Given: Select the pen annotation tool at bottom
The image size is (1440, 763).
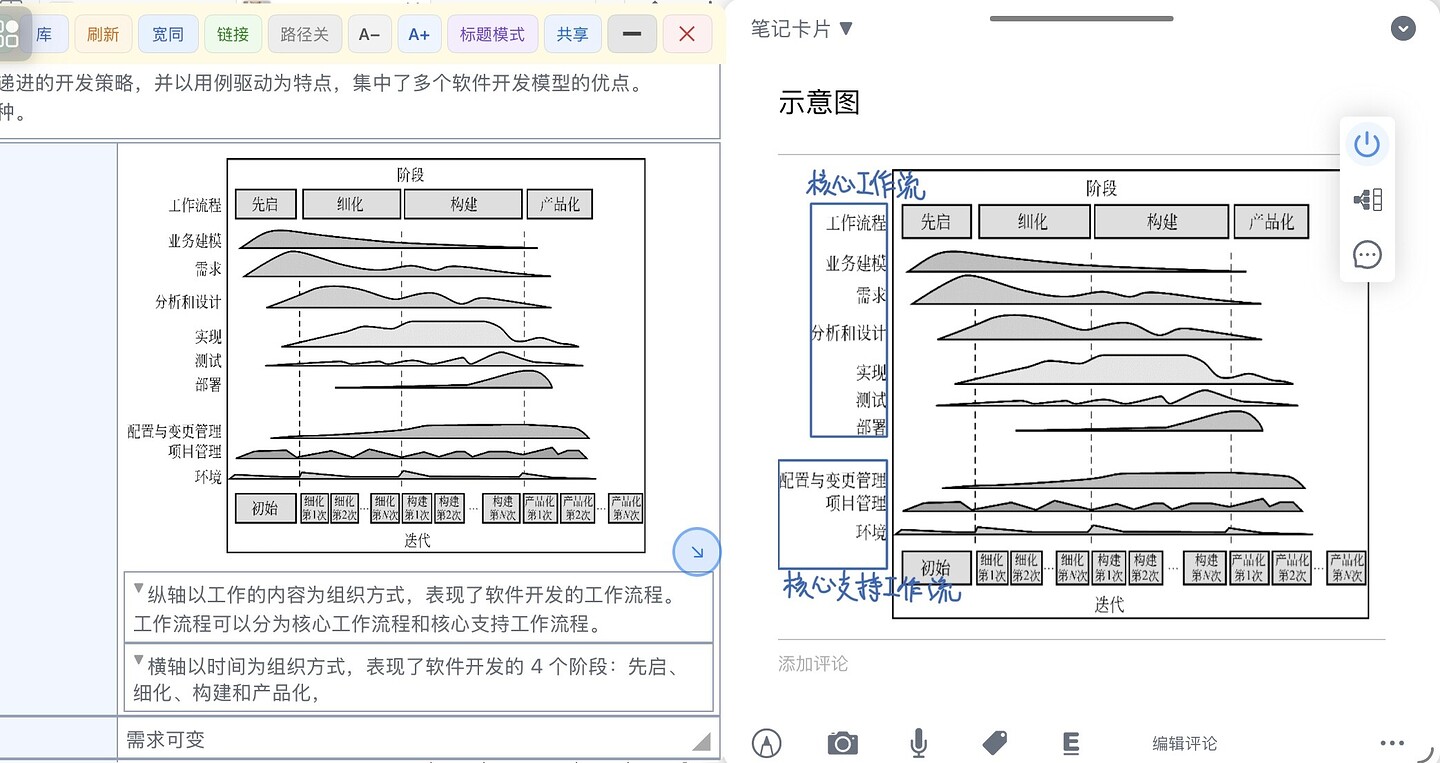Looking at the screenshot, I should pos(766,743).
